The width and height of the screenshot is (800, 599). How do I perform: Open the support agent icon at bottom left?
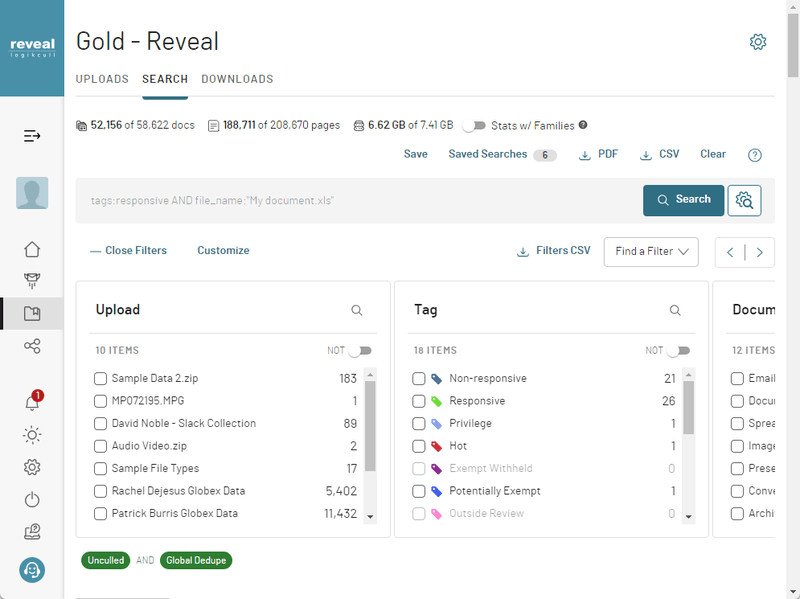click(x=31, y=570)
